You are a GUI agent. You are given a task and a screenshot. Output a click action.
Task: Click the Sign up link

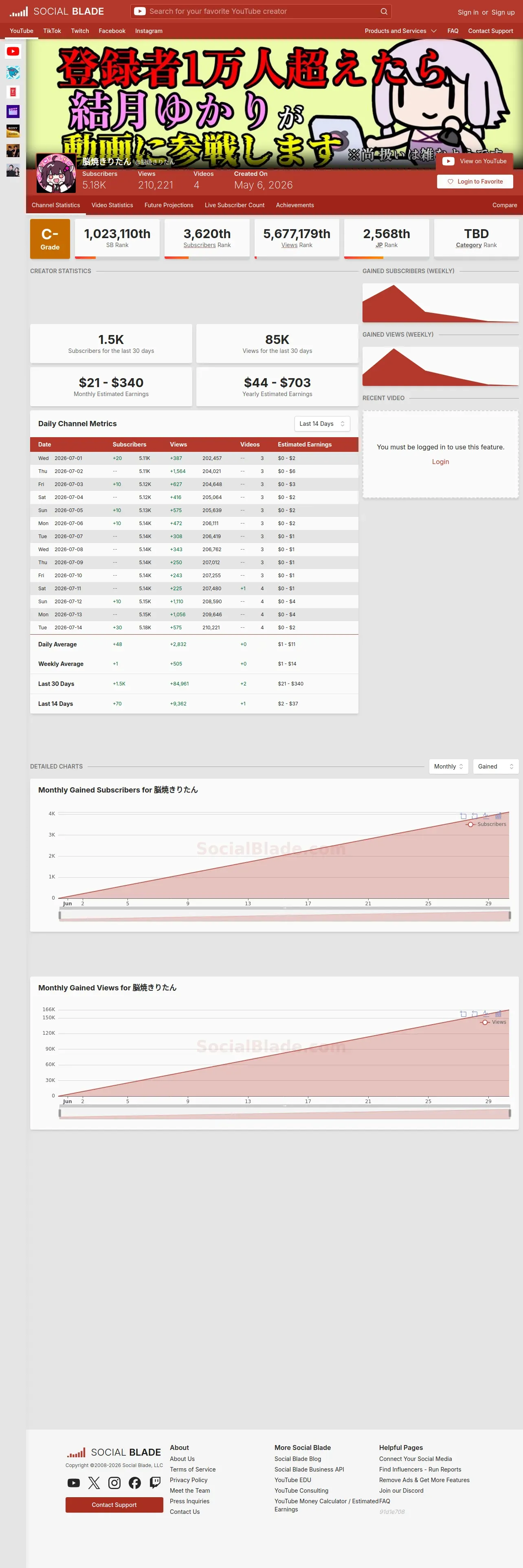(503, 12)
